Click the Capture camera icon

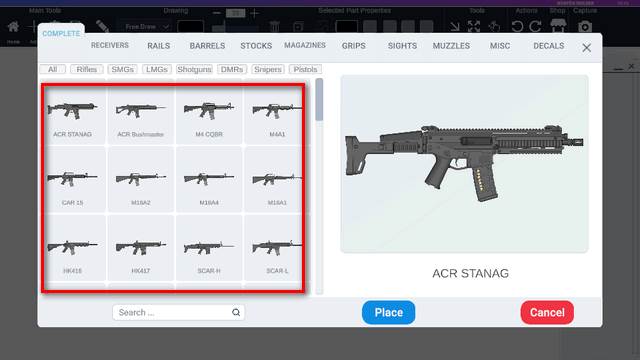pyautogui.click(x=585, y=27)
